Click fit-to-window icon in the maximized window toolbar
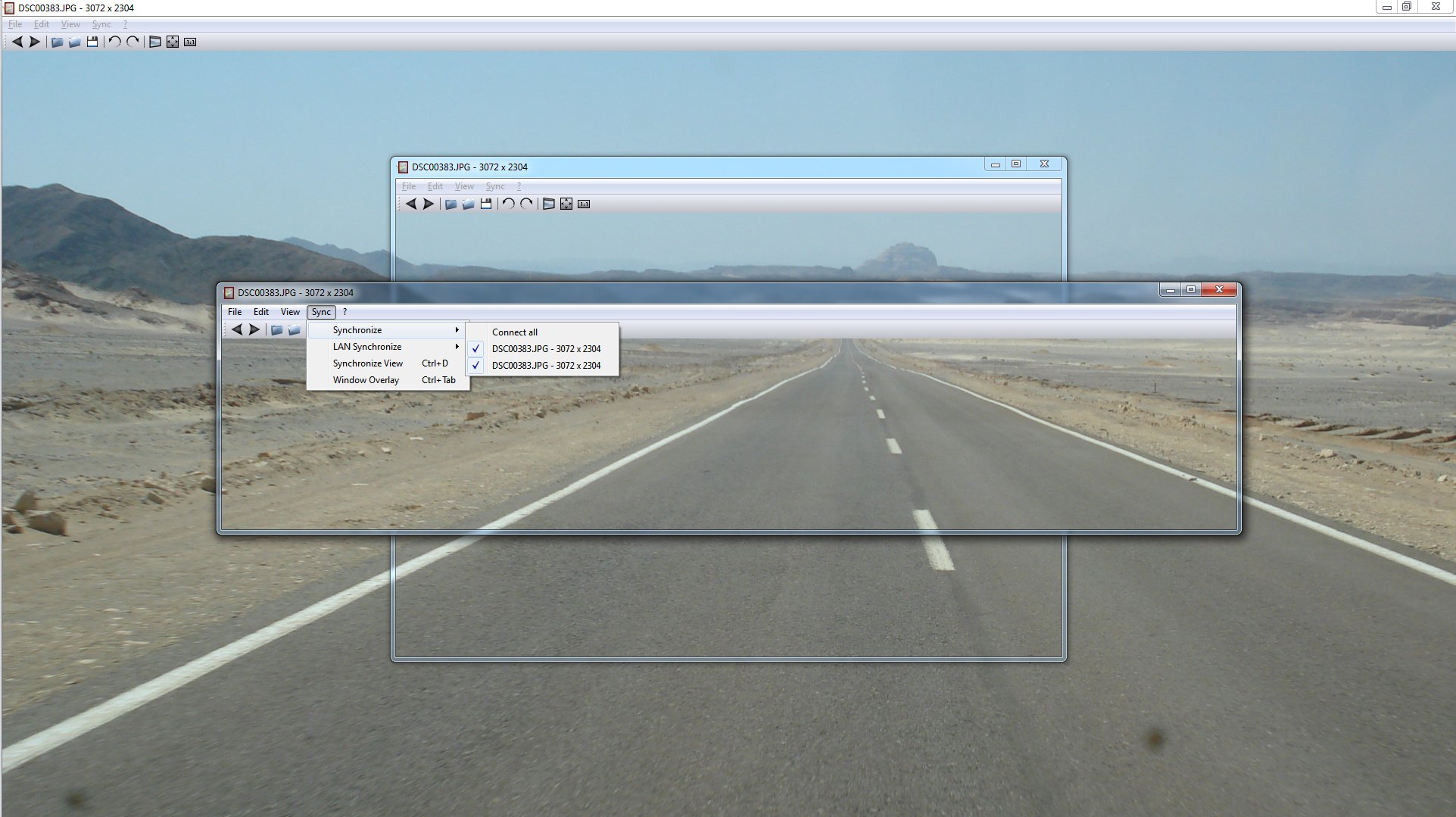This screenshot has width=1456, height=817. [x=173, y=42]
